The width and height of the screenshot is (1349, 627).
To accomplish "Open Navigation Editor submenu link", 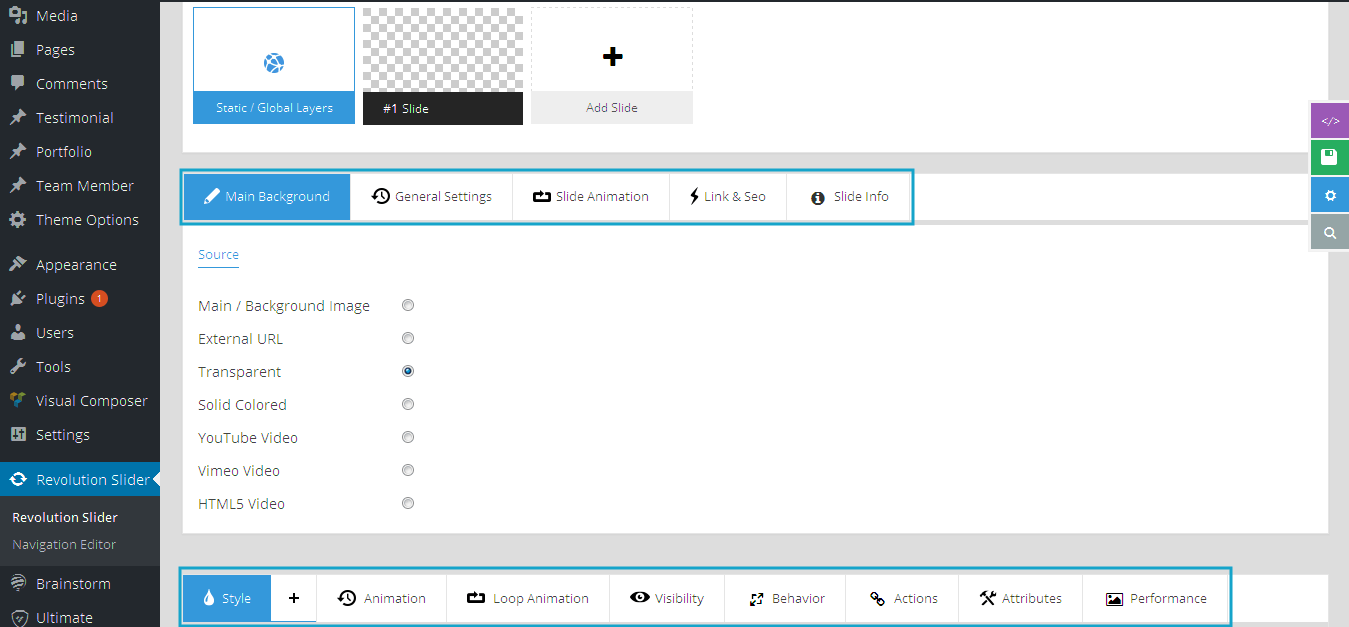I will [x=64, y=545].
